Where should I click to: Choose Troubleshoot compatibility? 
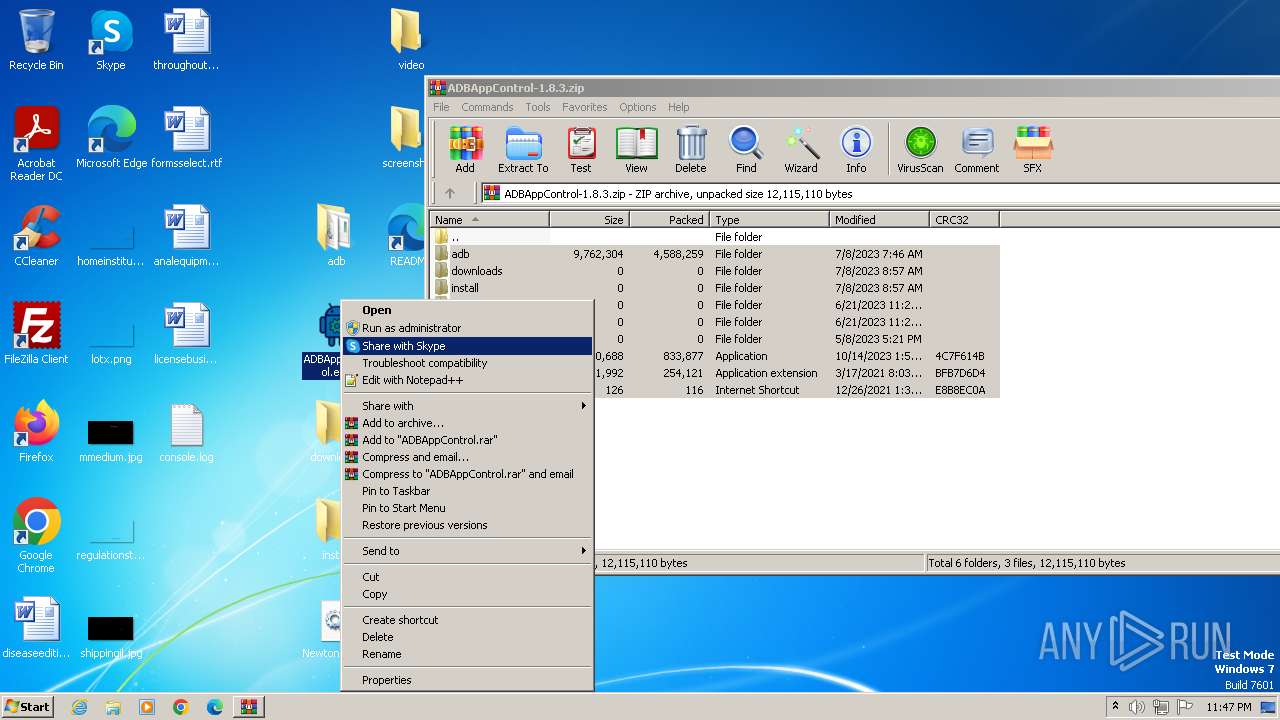click(x=467, y=363)
